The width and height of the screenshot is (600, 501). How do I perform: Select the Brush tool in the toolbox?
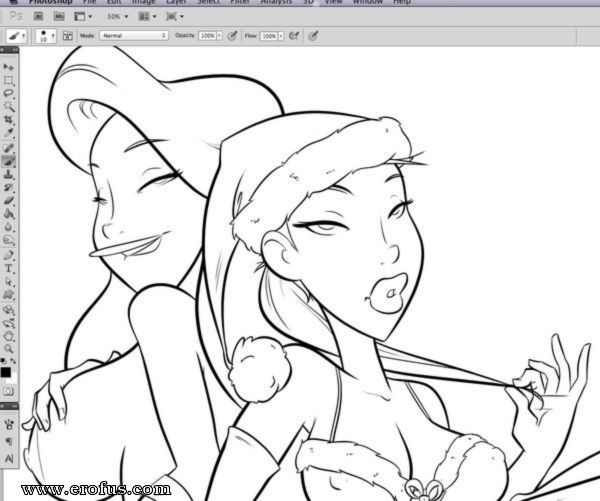tap(8, 161)
